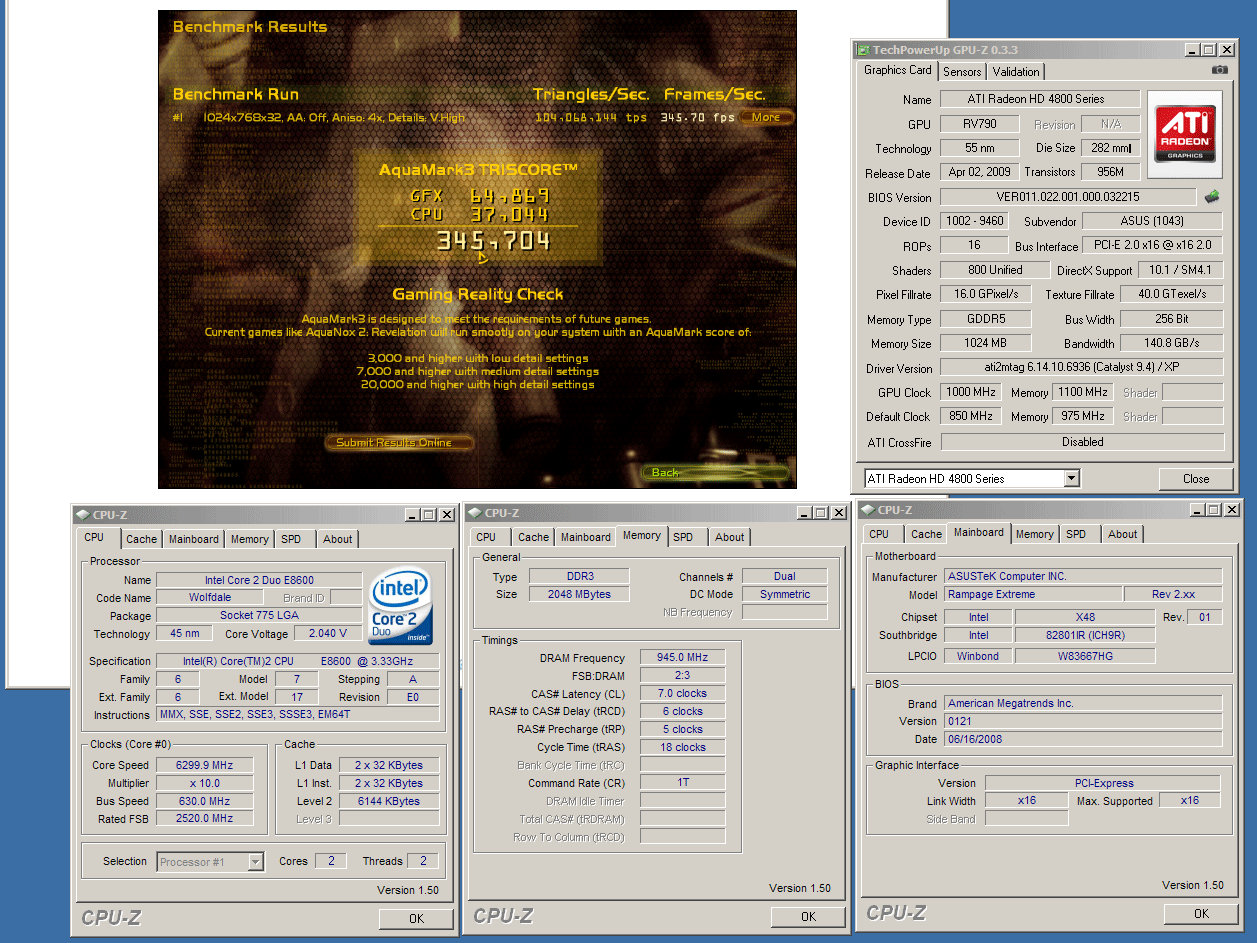
Task: Open the Processor #1 selection dropdown
Action: click(256, 862)
